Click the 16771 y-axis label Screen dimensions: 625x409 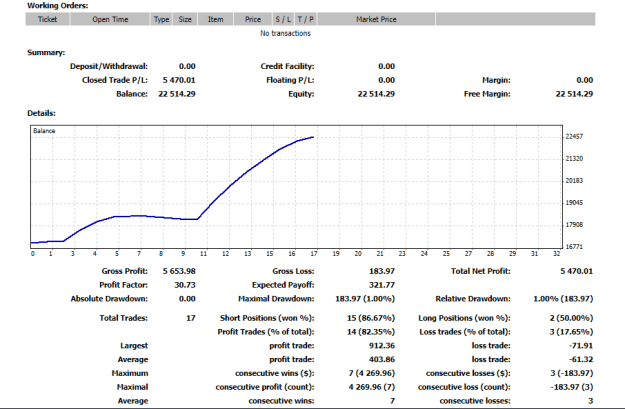pyautogui.click(x=574, y=247)
